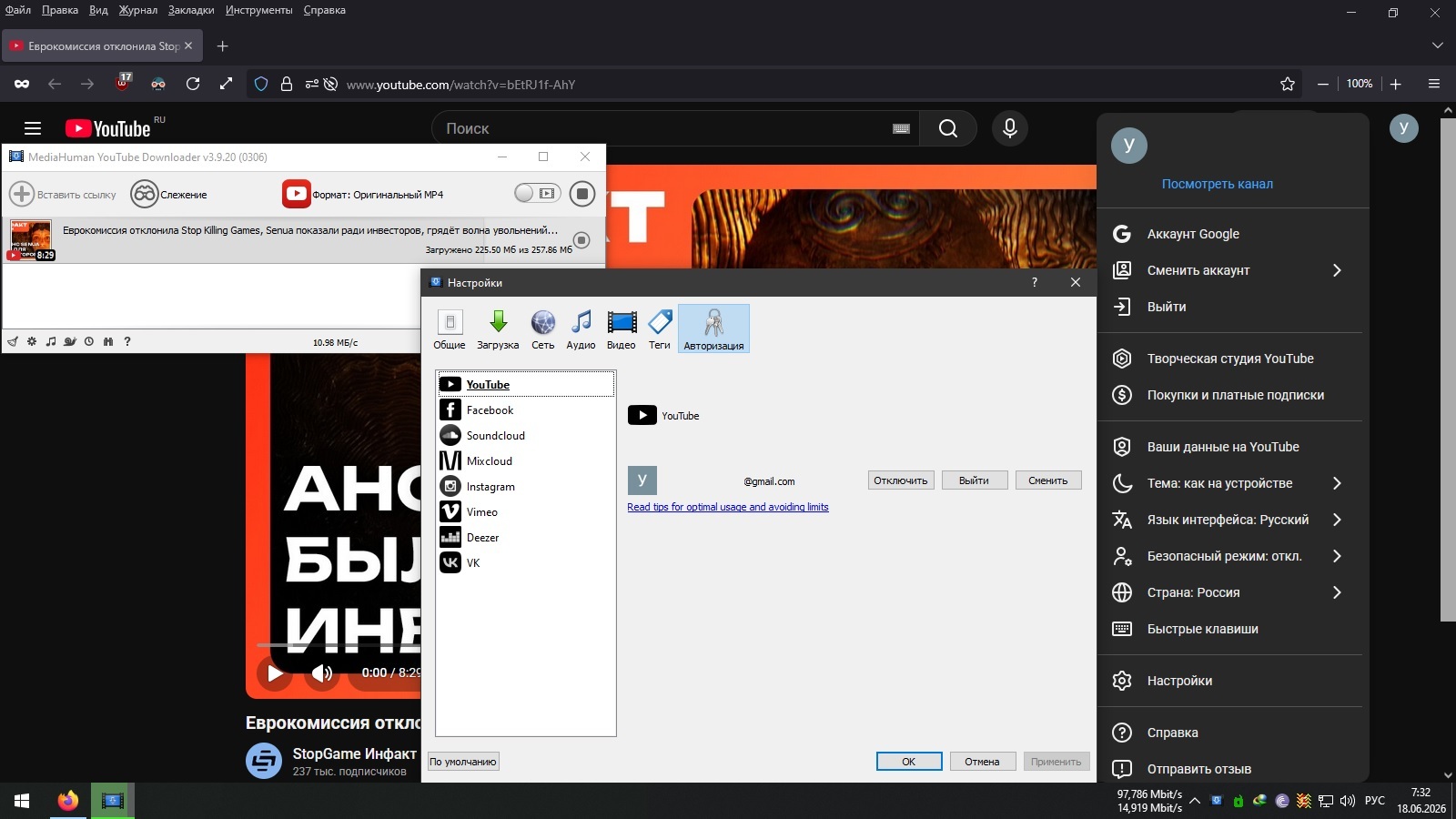1456x819 pixels.
Task: Click the music note icon in status bar
Action: (51, 342)
